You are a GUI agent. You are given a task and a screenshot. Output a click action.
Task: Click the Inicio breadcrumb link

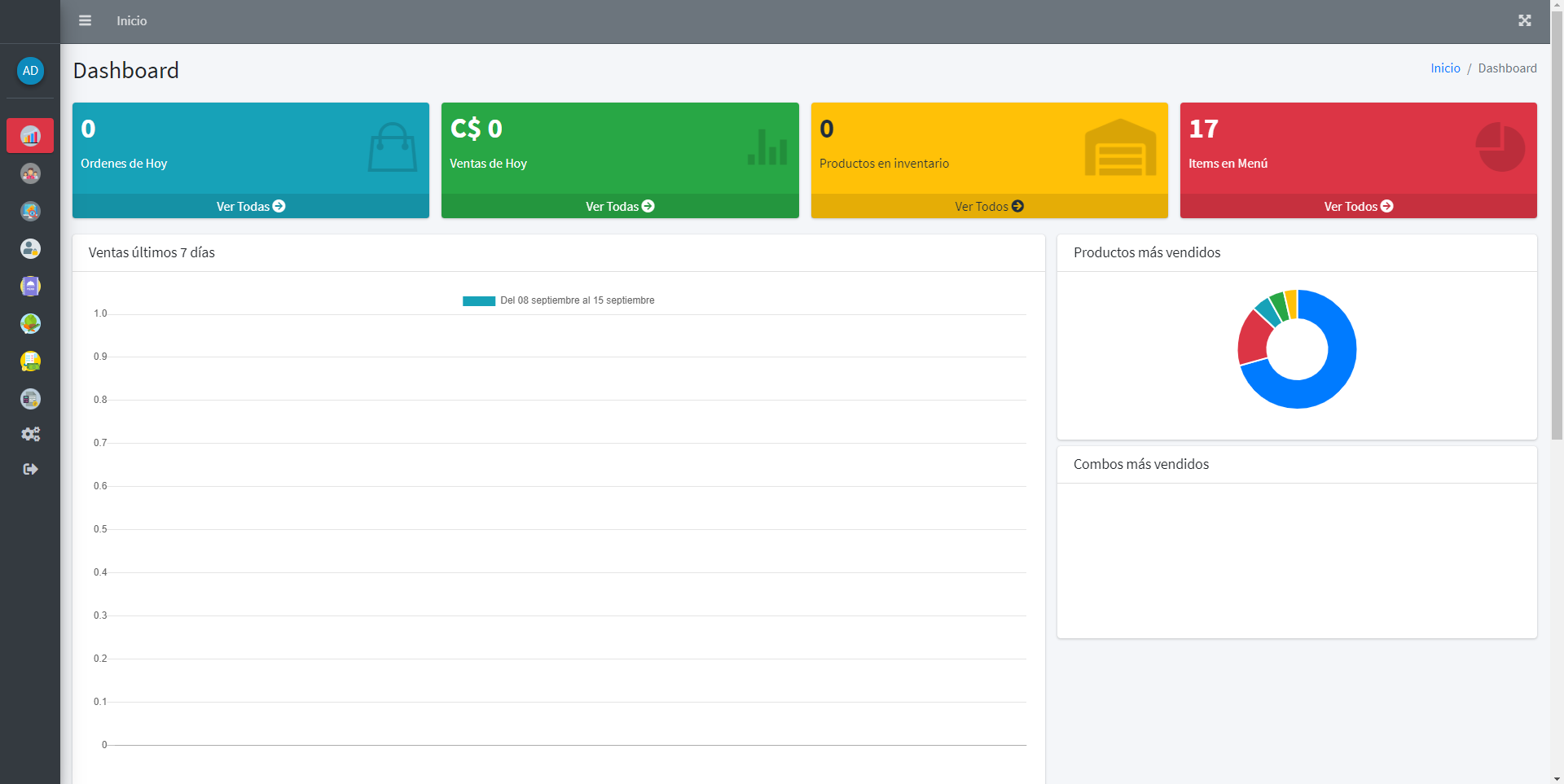1445,68
